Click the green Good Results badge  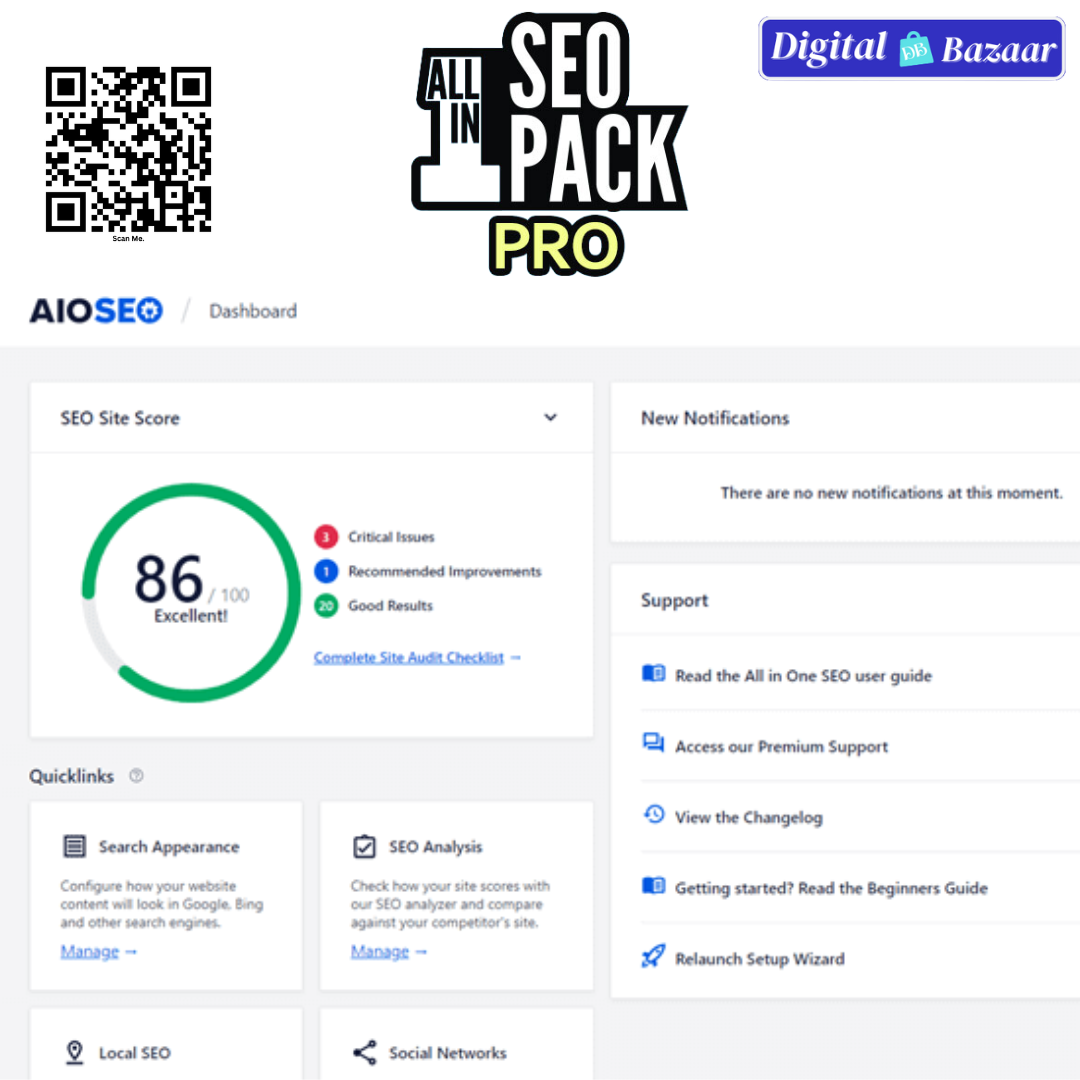pyautogui.click(x=326, y=606)
